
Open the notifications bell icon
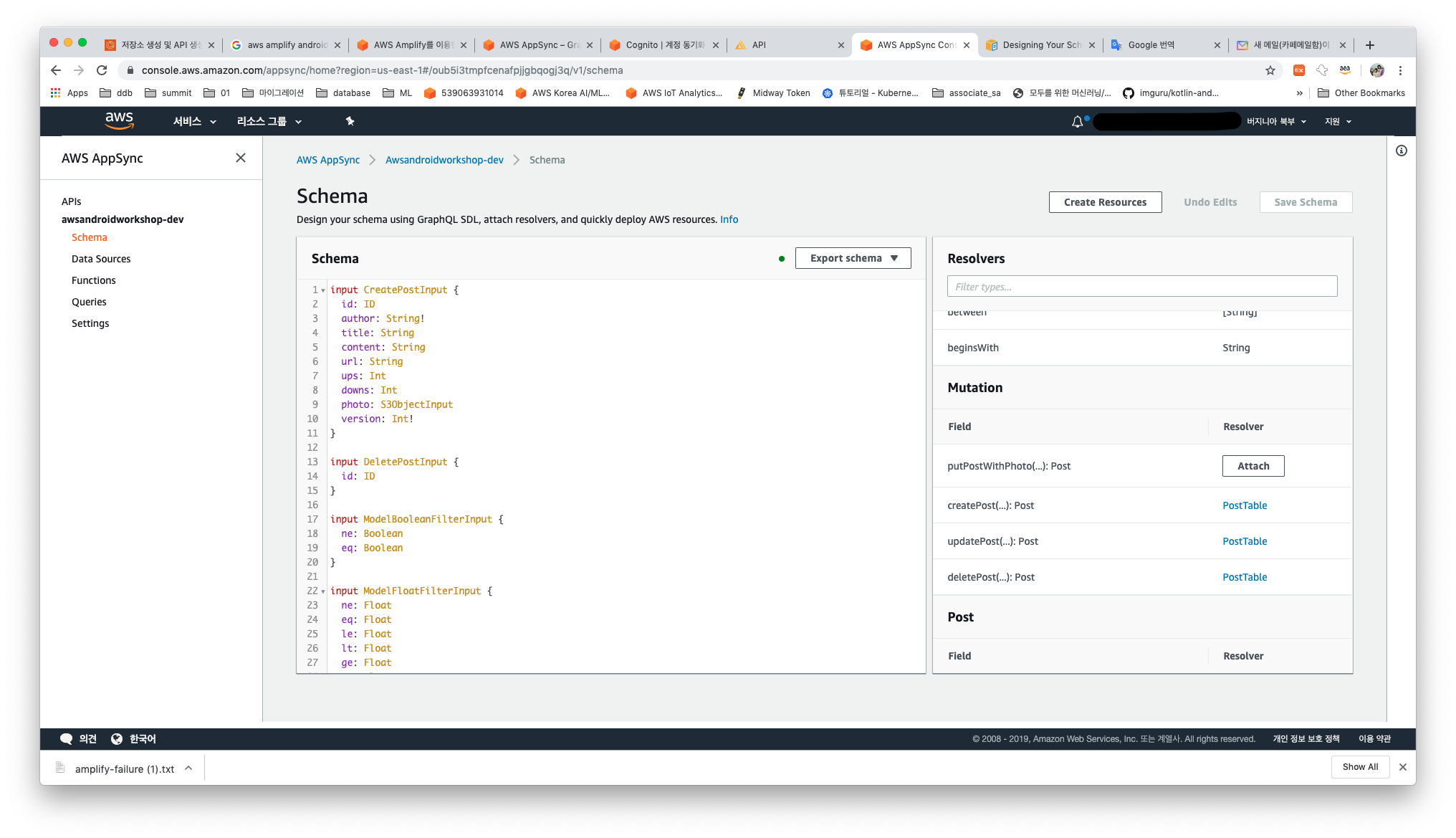1077,122
